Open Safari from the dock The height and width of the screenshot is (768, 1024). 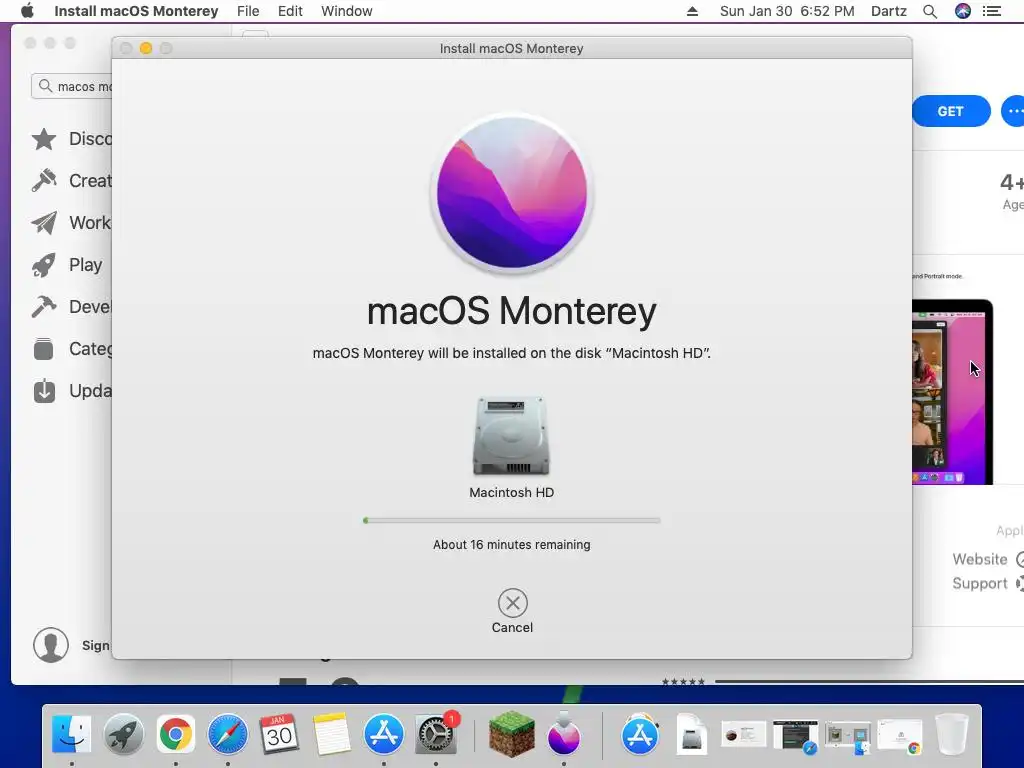coord(227,735)
